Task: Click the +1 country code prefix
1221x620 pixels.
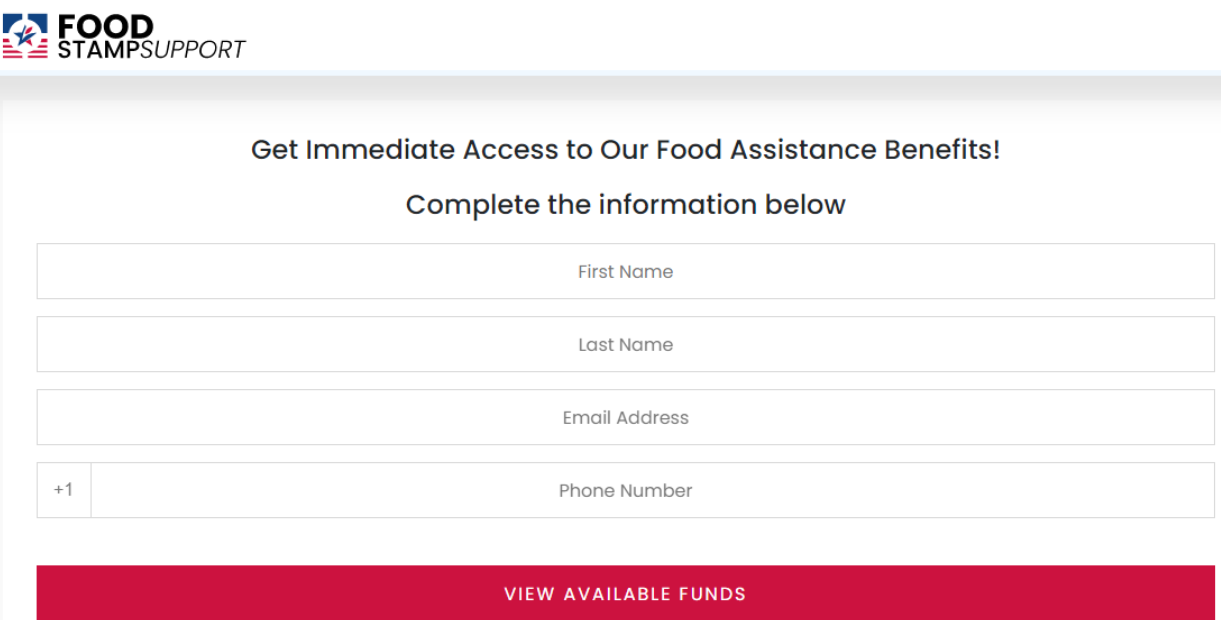Action: pos(63,490)
